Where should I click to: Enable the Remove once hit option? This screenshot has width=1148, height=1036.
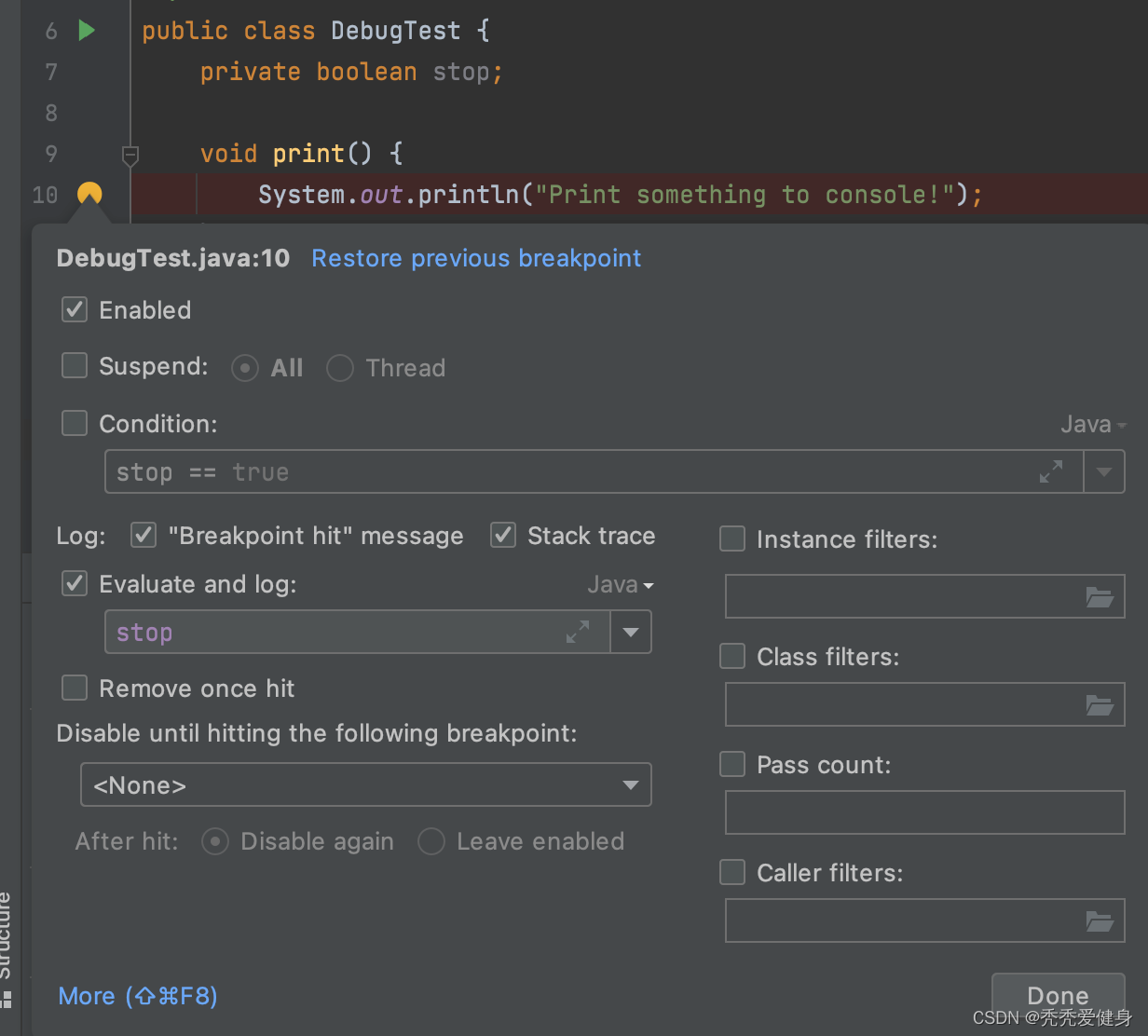pos(75,688)
